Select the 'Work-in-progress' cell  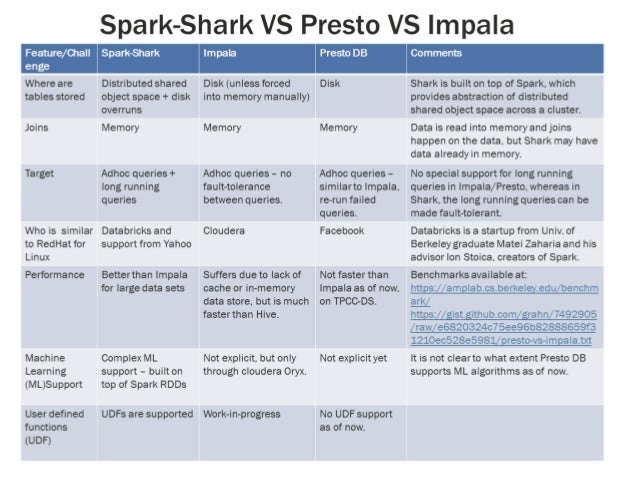click(257, 433)
